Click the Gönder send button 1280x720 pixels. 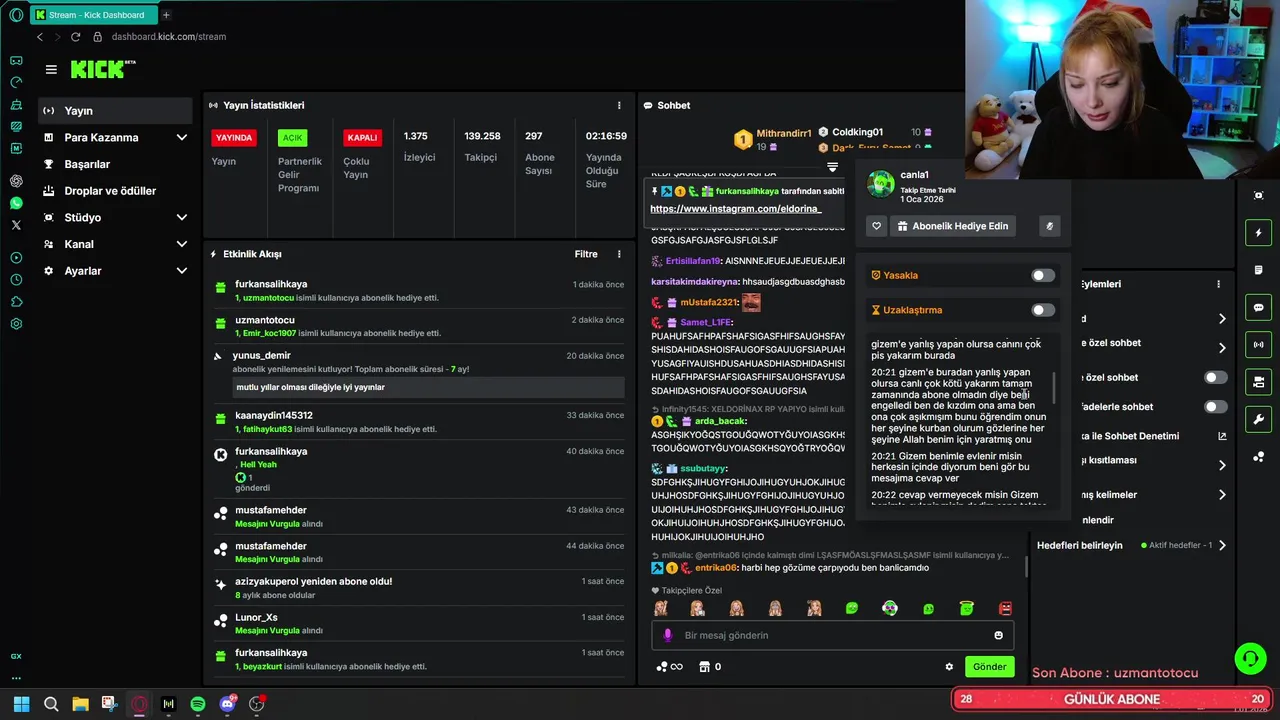point(989,667)
